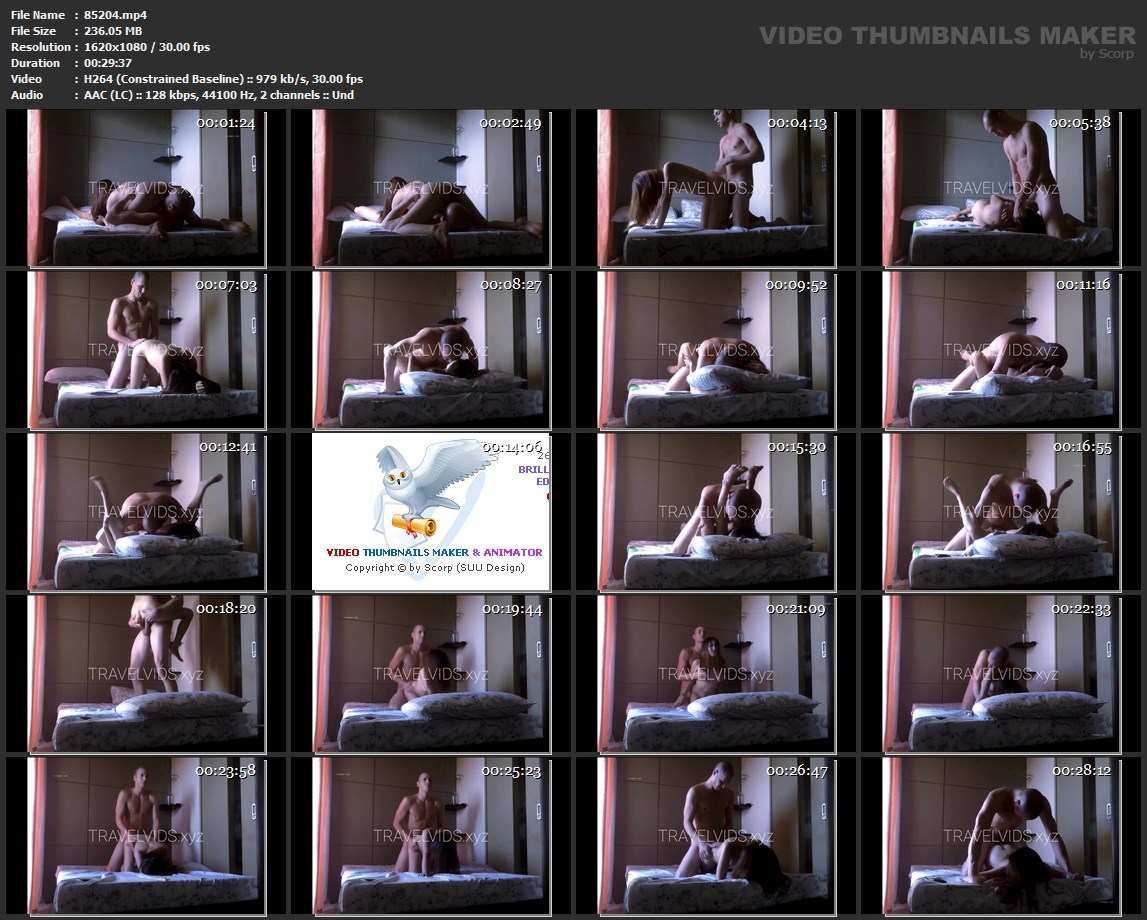Click the Copyright by Scorp (SUU Design) text
The image size is (1147, 920).
434,567
